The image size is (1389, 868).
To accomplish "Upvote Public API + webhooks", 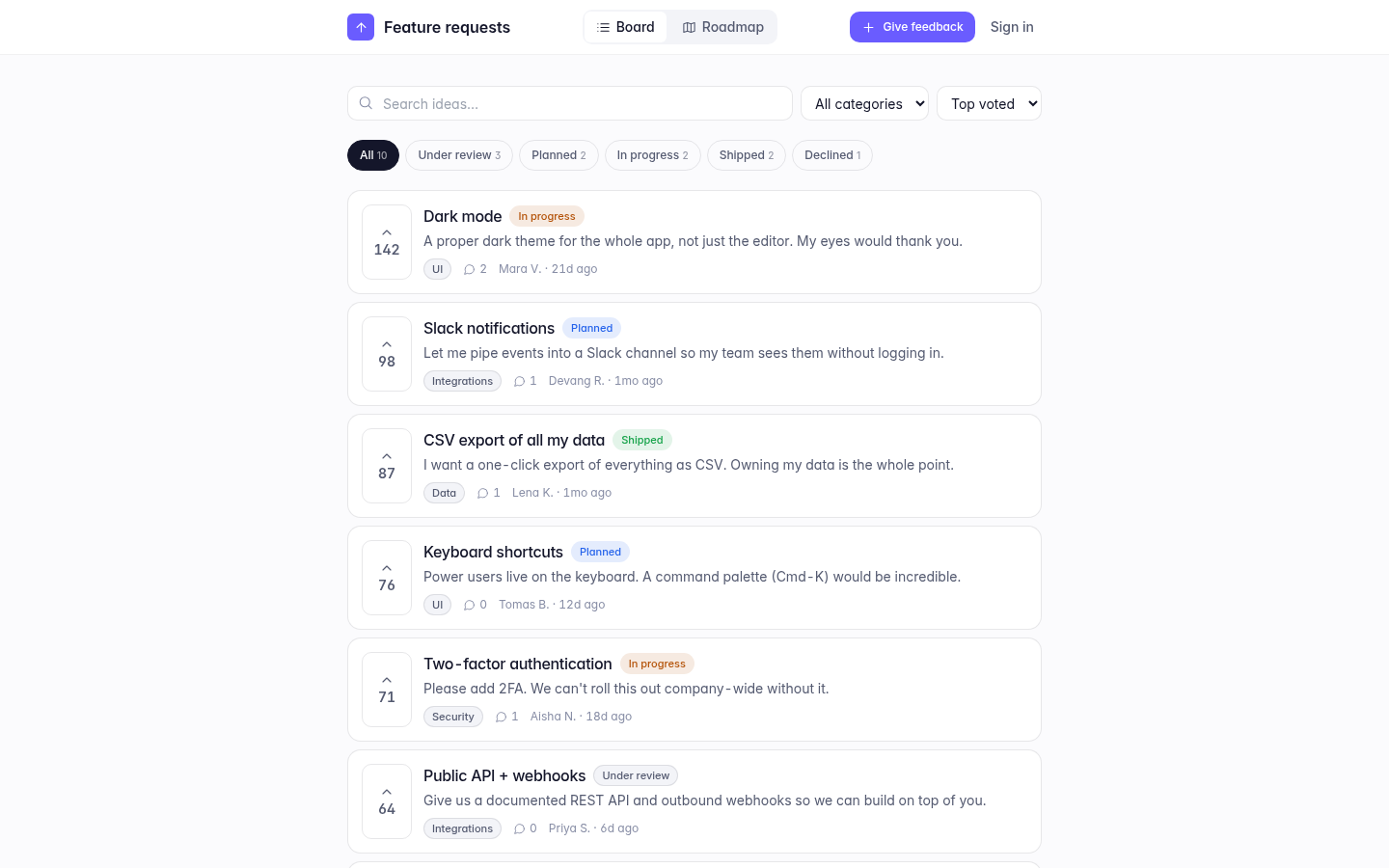I will pyautogui.click(x=387, y=801).
